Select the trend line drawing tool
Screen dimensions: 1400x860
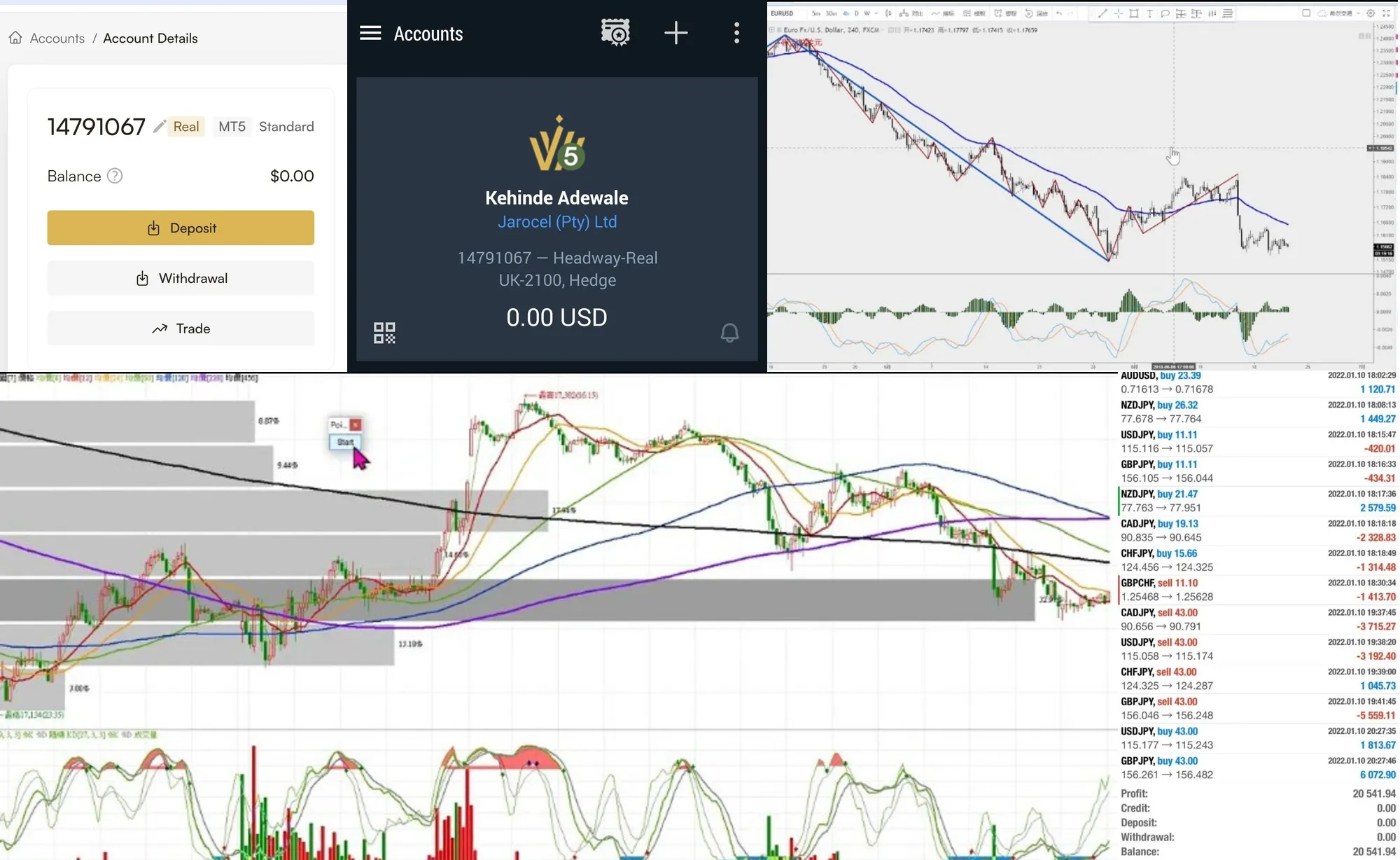pos(1102,13)
